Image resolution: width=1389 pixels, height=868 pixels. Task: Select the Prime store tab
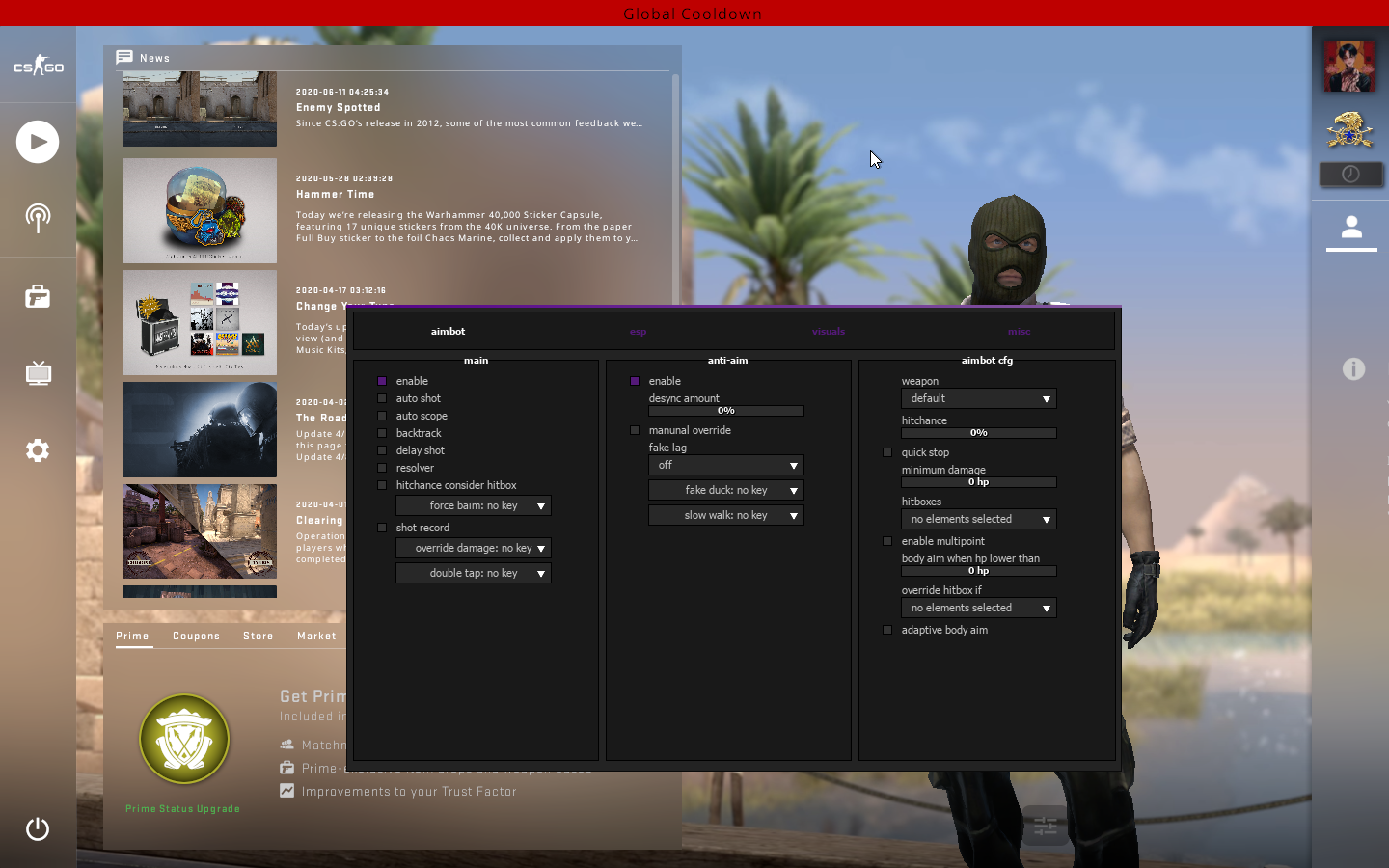133,636
